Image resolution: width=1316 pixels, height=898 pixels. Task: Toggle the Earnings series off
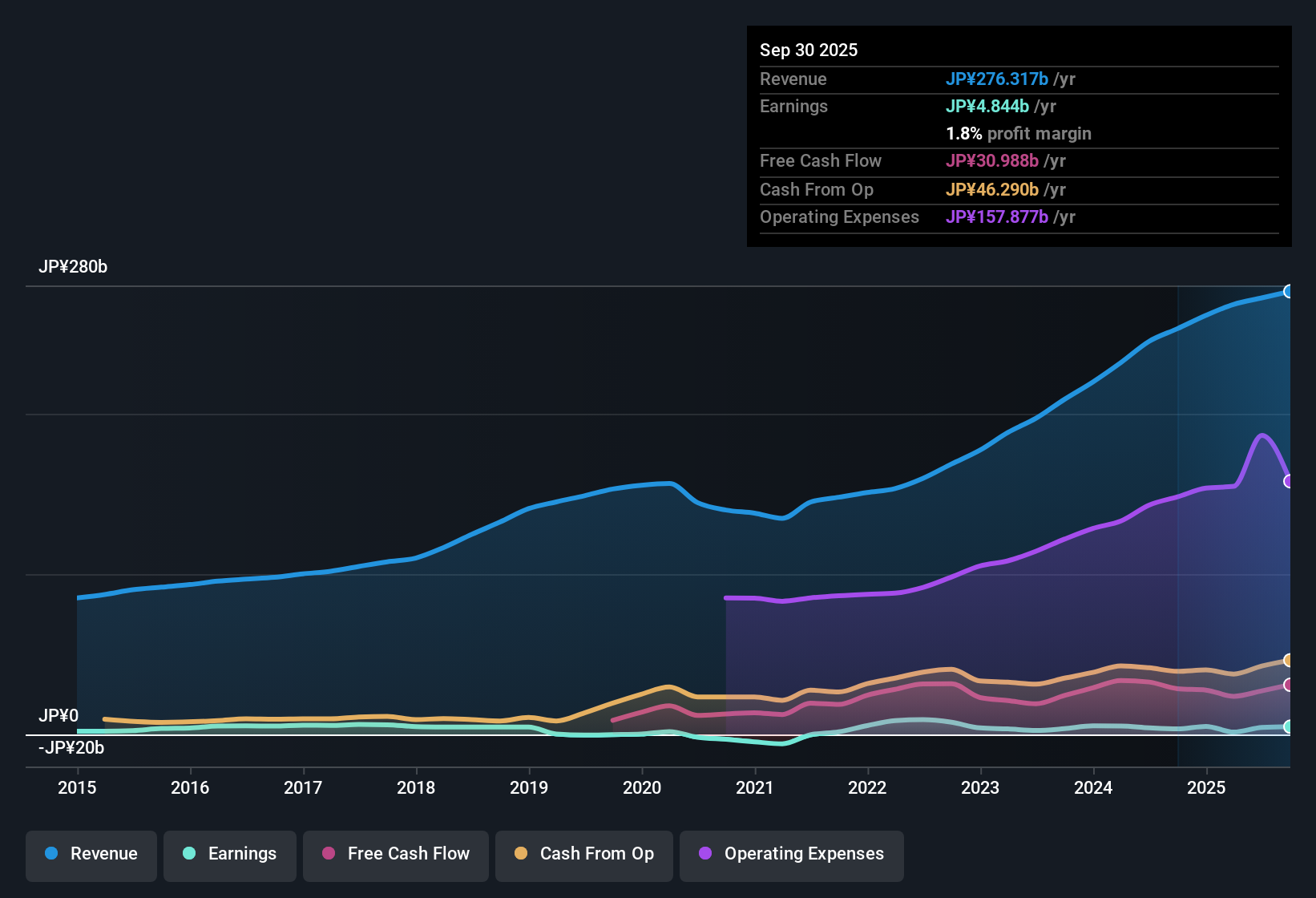(230, 854)
